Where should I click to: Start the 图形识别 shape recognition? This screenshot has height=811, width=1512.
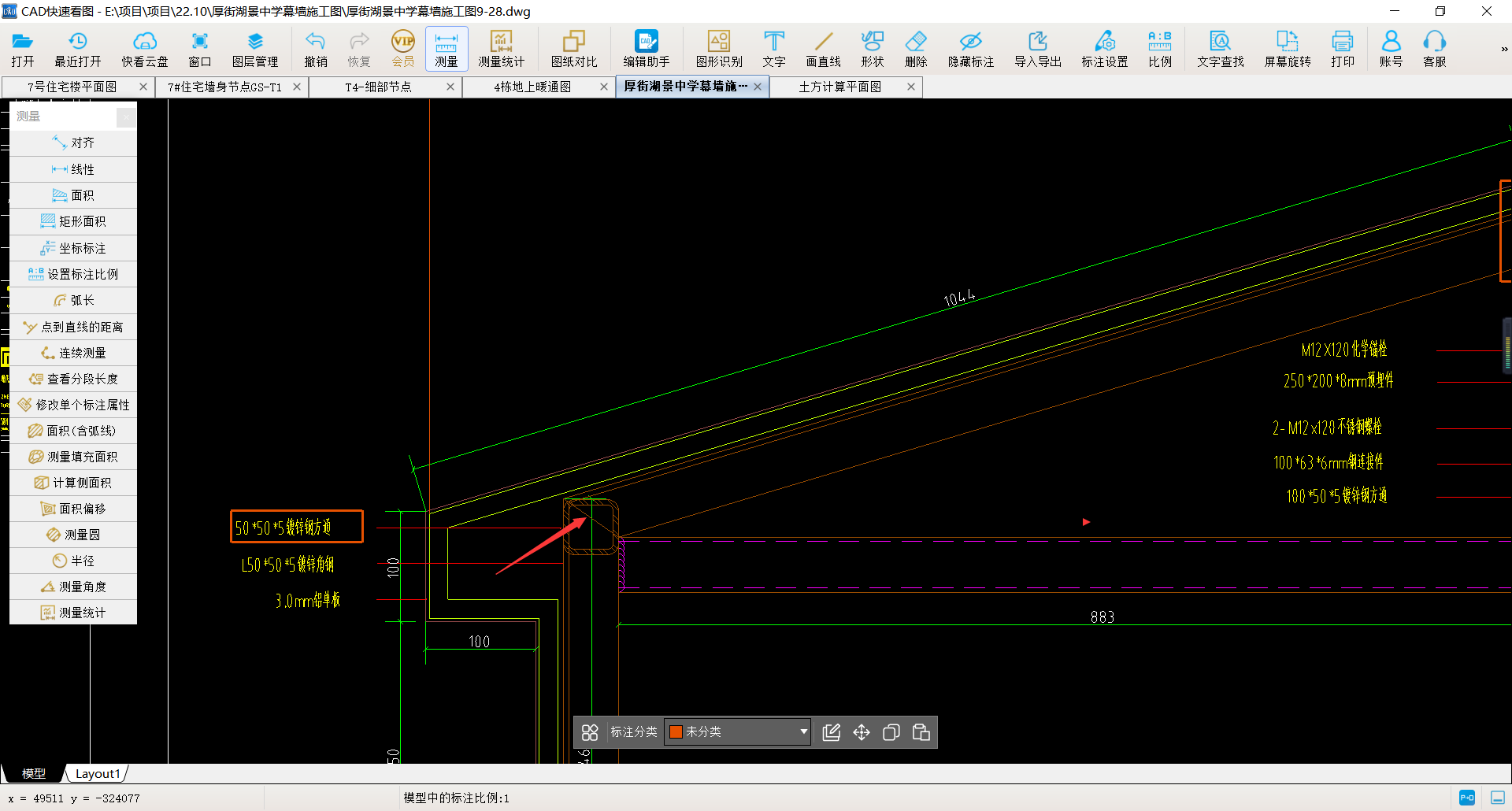718,49
